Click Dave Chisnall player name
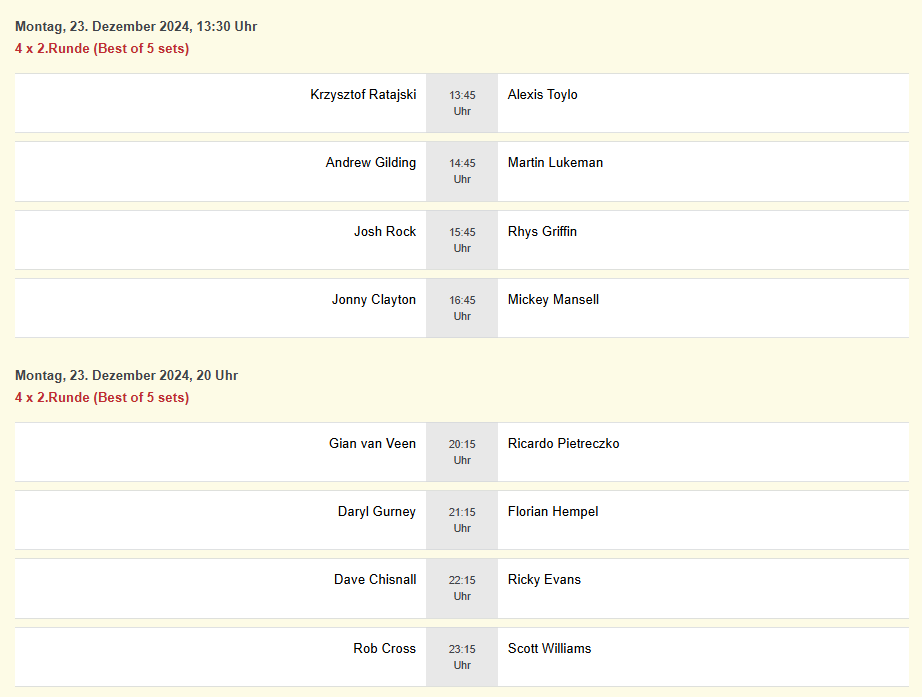Image resolution: width=922 pixels, height=697 pixels. 375,580
